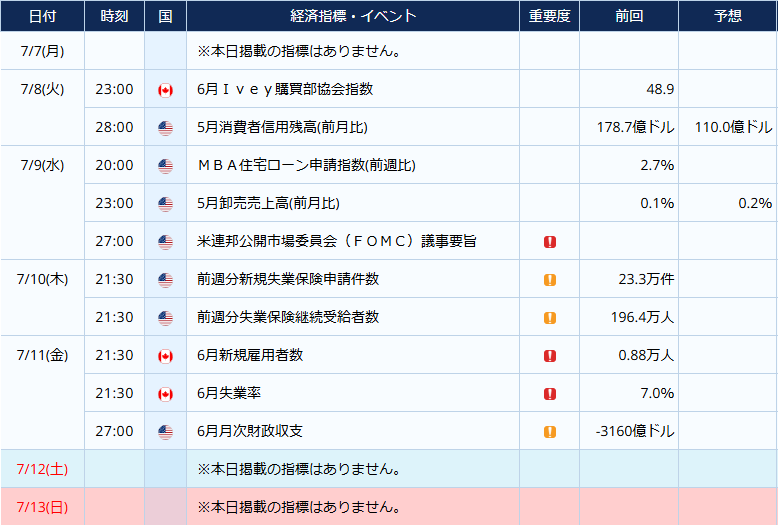Click ＭＢＡ住宅ローン申請指数(前週比) indicator name
Screen dimensions: 778x526
pos(306,165)
